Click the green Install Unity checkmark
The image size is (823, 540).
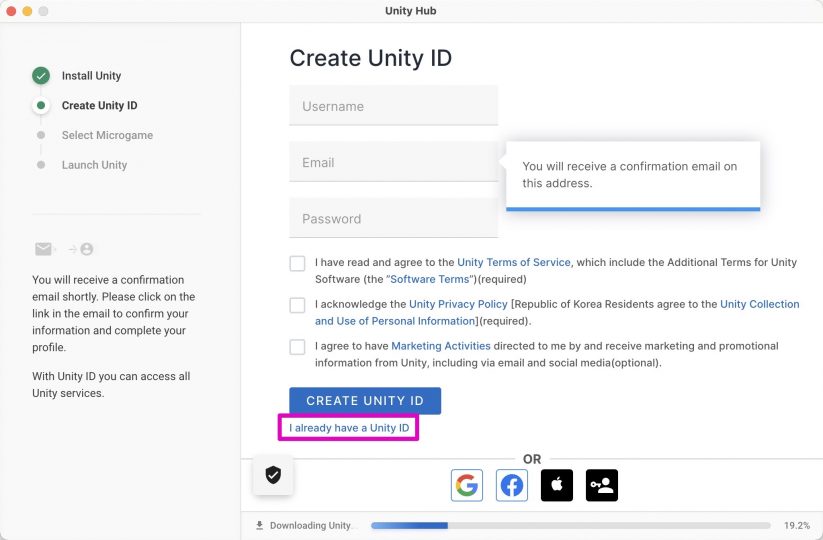pyautogui.click(x=41, y=76)
